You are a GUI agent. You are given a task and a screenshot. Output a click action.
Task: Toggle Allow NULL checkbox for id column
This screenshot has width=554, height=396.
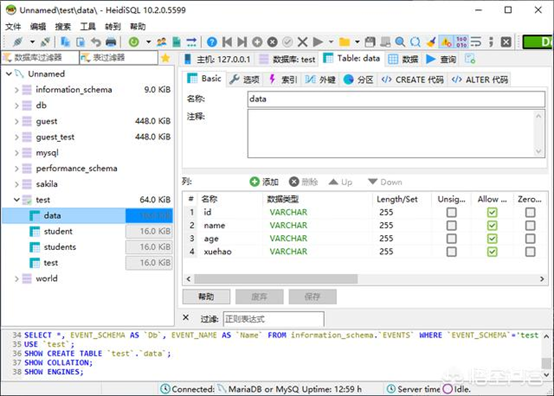[x=492, y=212]
